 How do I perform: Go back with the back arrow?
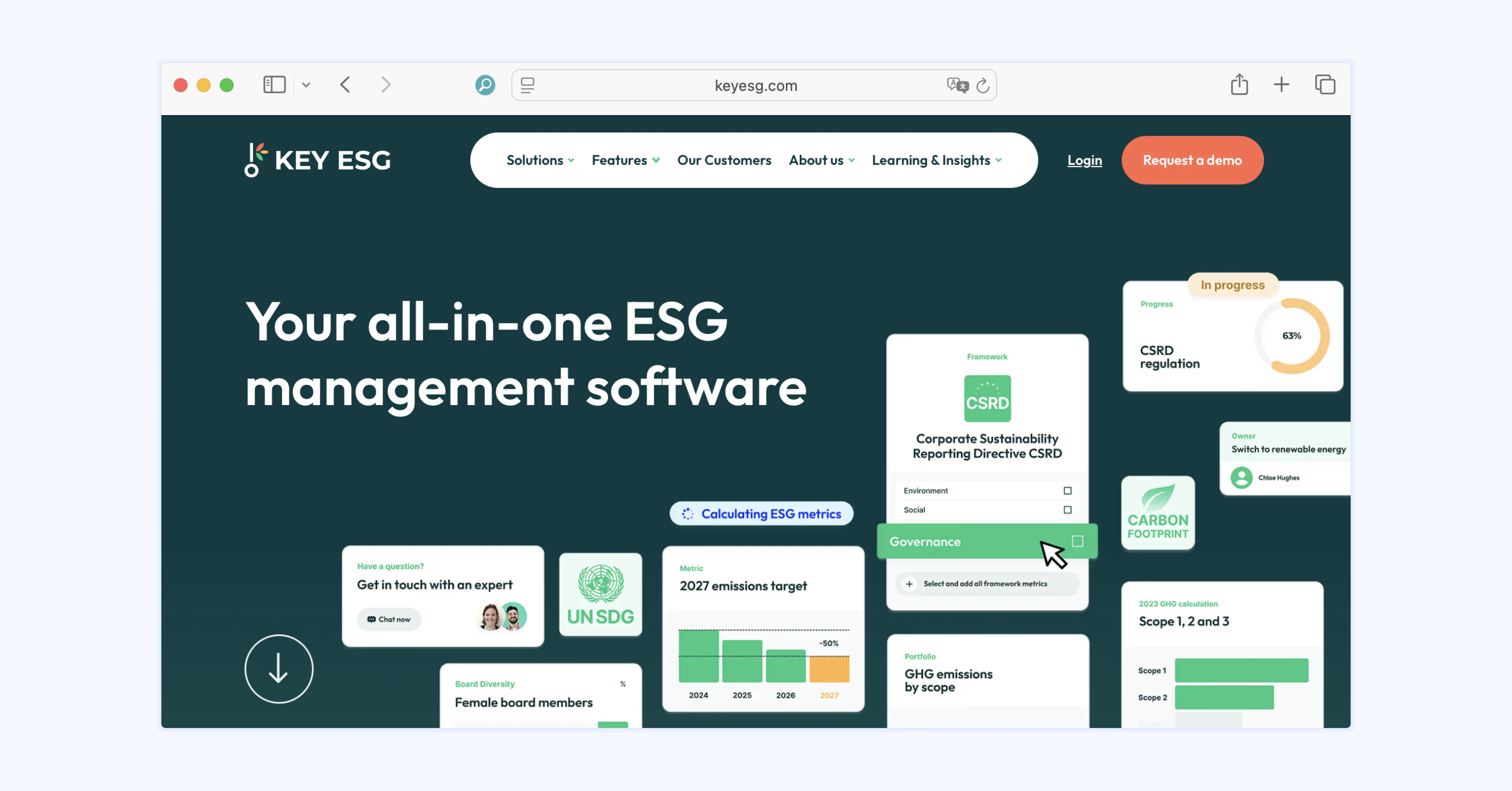pyautogui.click(x=345, y=85)
